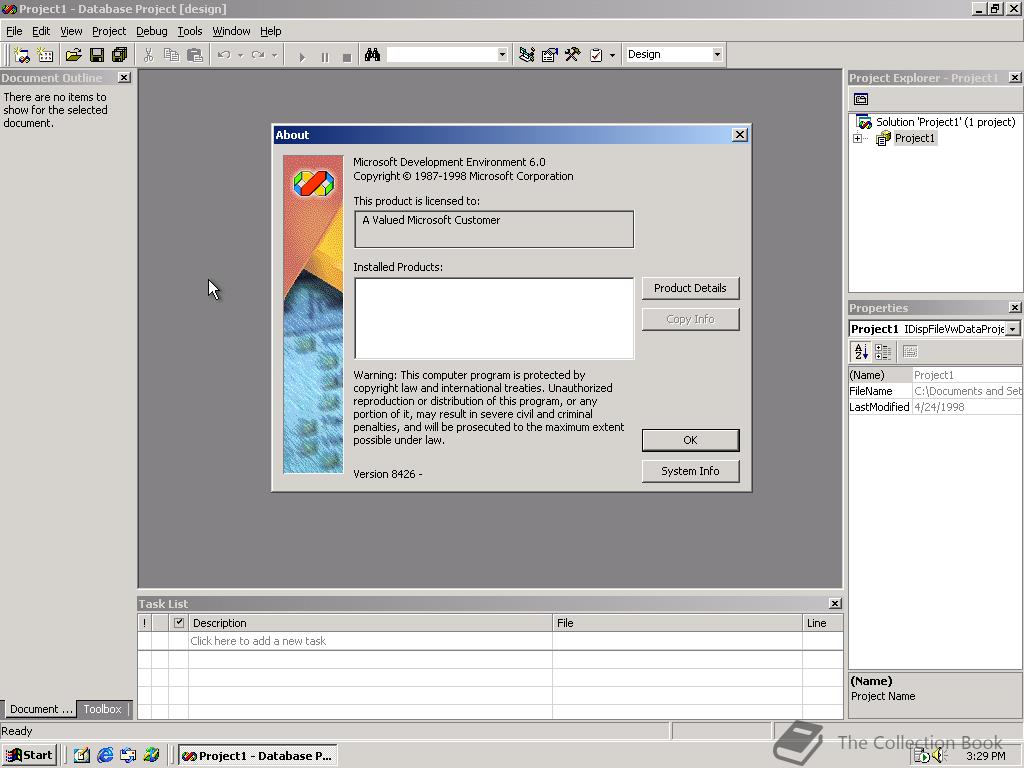Click the Find binoculars icon

click(372, 55)
